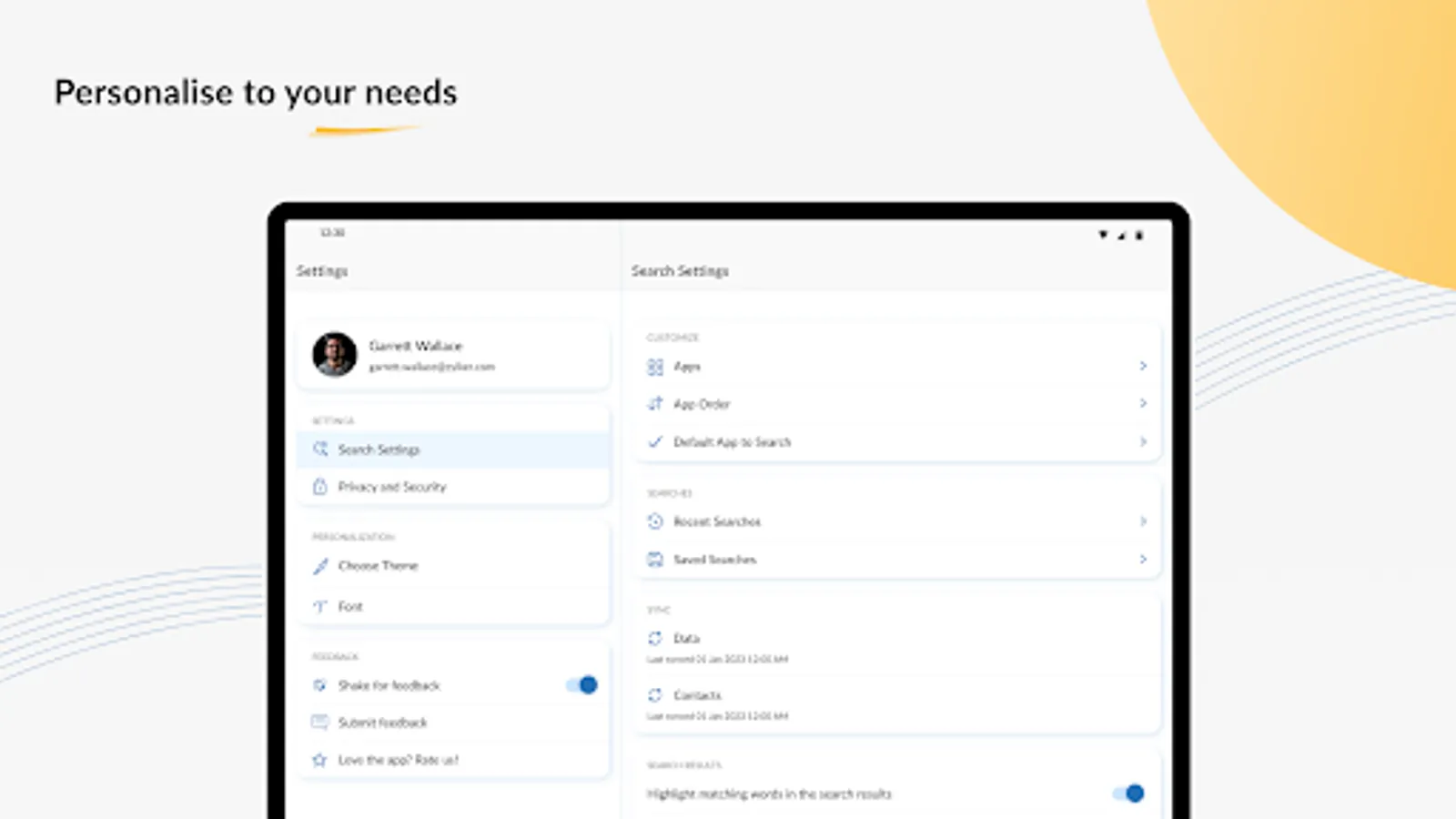Toggle the Shake for feedback switch
Image resolution: width=1456 pixels, height=819 pixels.
coord(581,685)
